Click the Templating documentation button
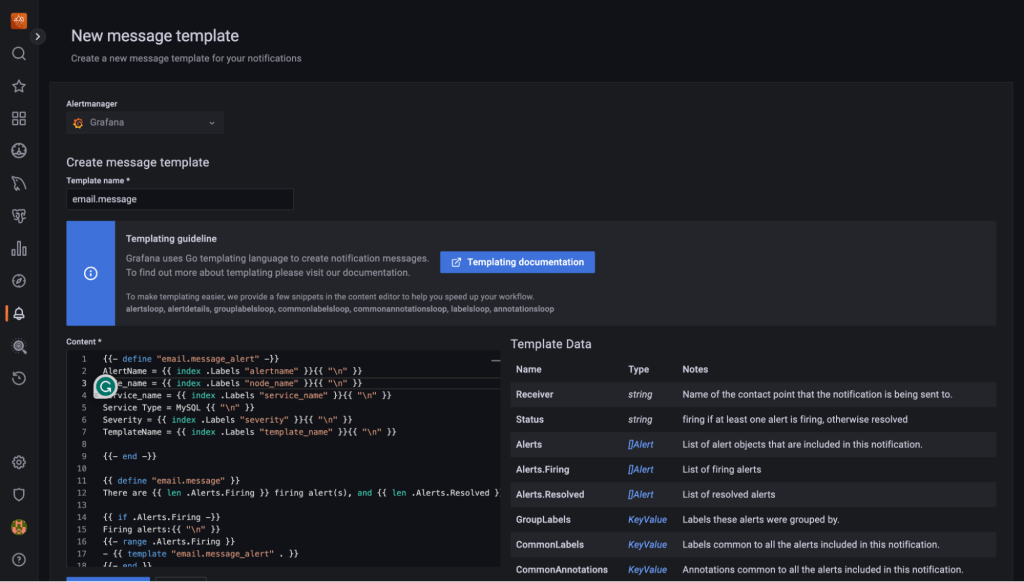The image size is (1024, 582). tap(517, 262)
